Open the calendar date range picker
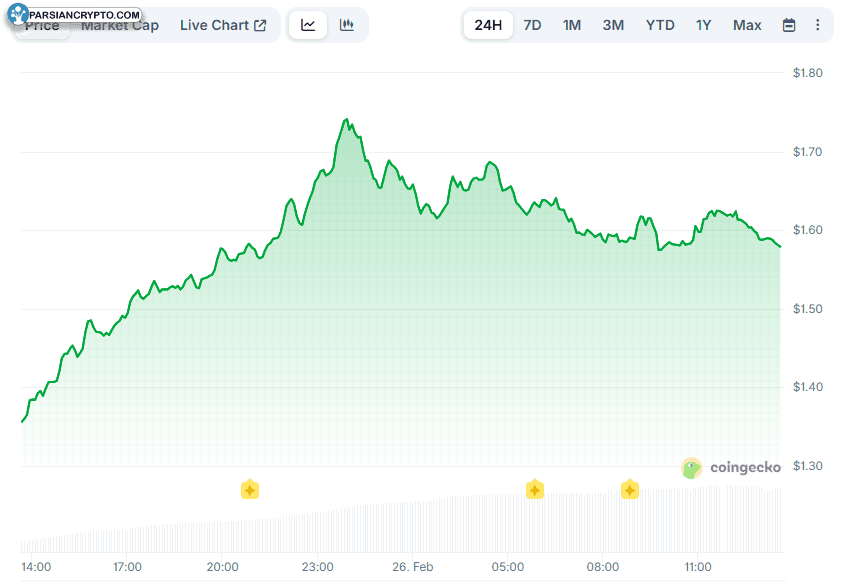 (x=789, y=25)
